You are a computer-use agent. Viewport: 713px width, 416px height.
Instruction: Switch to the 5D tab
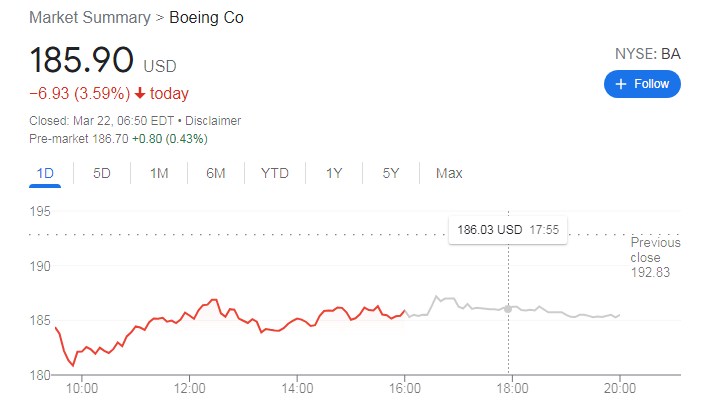pos(102,173)
